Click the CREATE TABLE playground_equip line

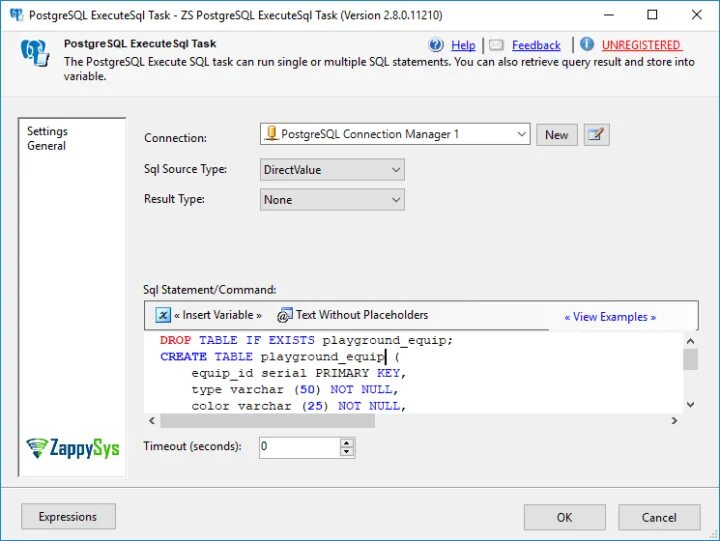280,357
